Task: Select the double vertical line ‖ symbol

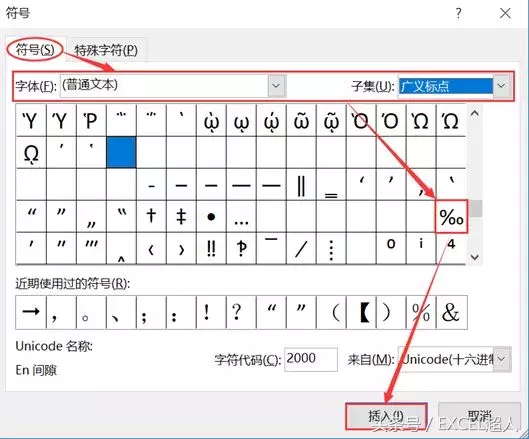Action: click(x=301, y=185)
